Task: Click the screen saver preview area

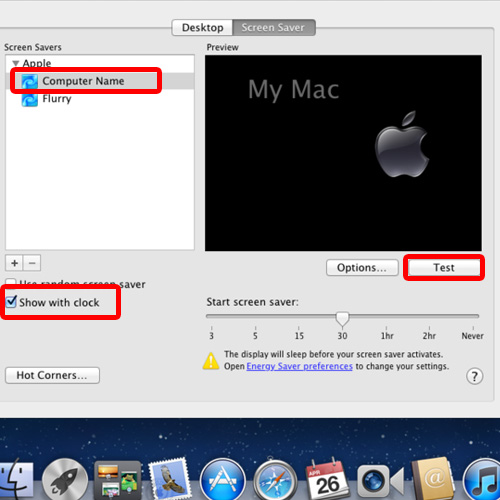Action: tap(343, 153)
